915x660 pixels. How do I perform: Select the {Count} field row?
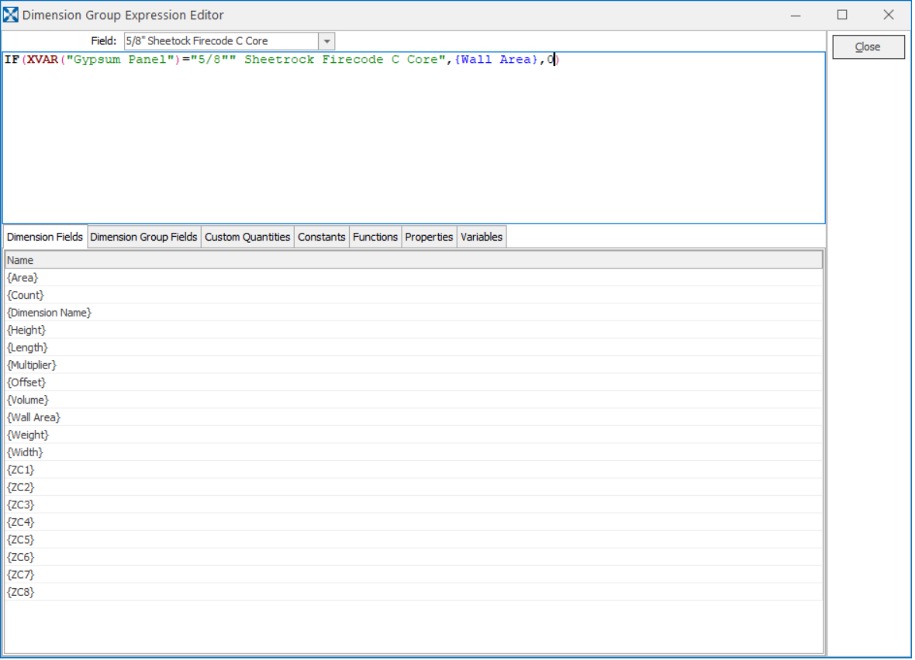[x=414, y=295]
